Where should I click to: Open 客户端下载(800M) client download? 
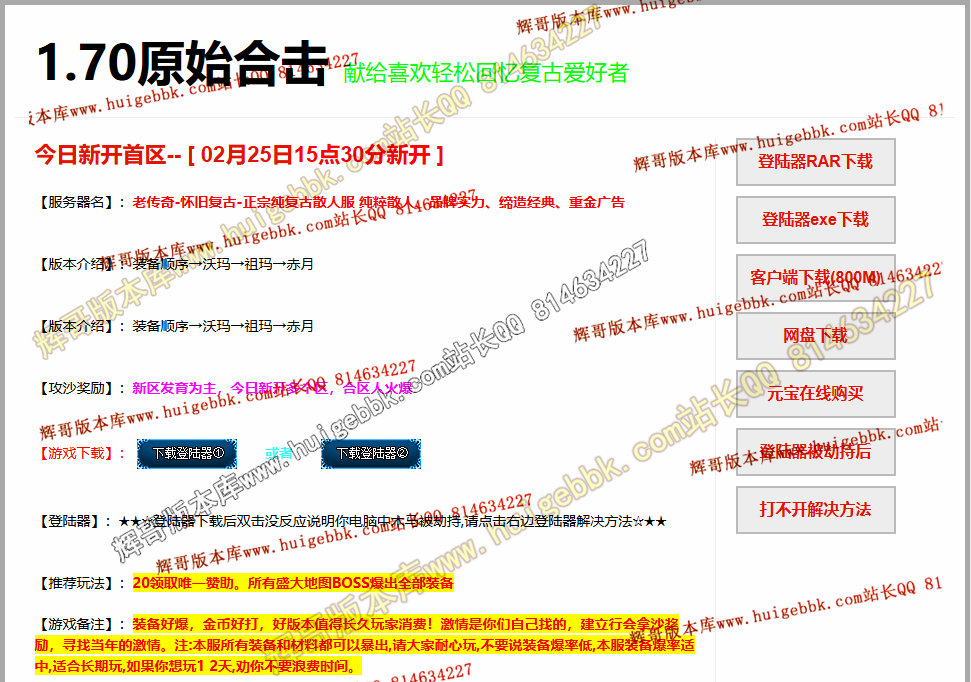pyautogui.click(x=815, y=278)
